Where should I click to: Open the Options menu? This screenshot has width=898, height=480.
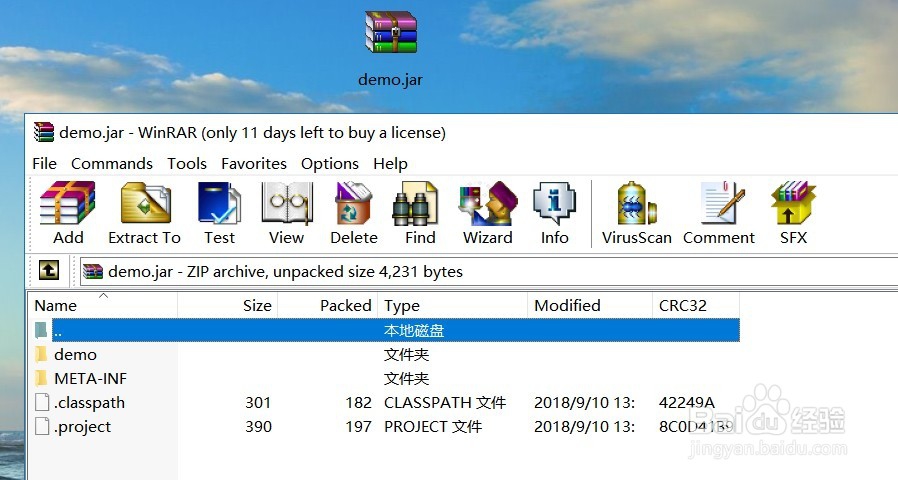(330, 164)
